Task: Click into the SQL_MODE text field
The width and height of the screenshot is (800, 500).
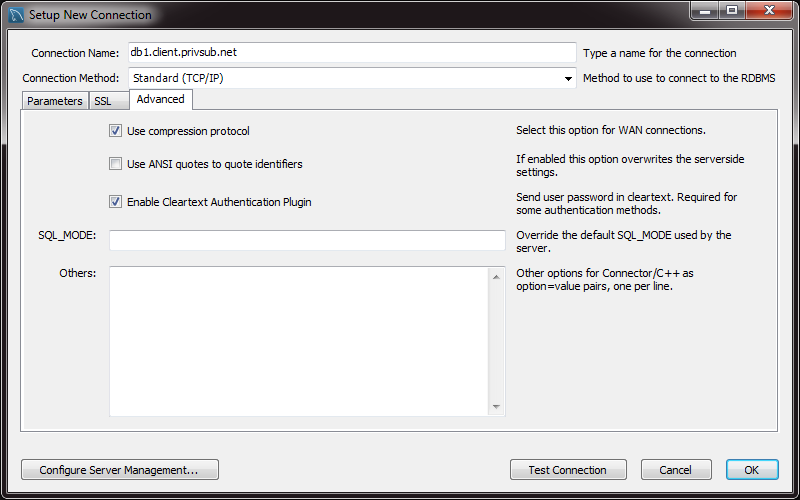Action: tap(307, 240)
